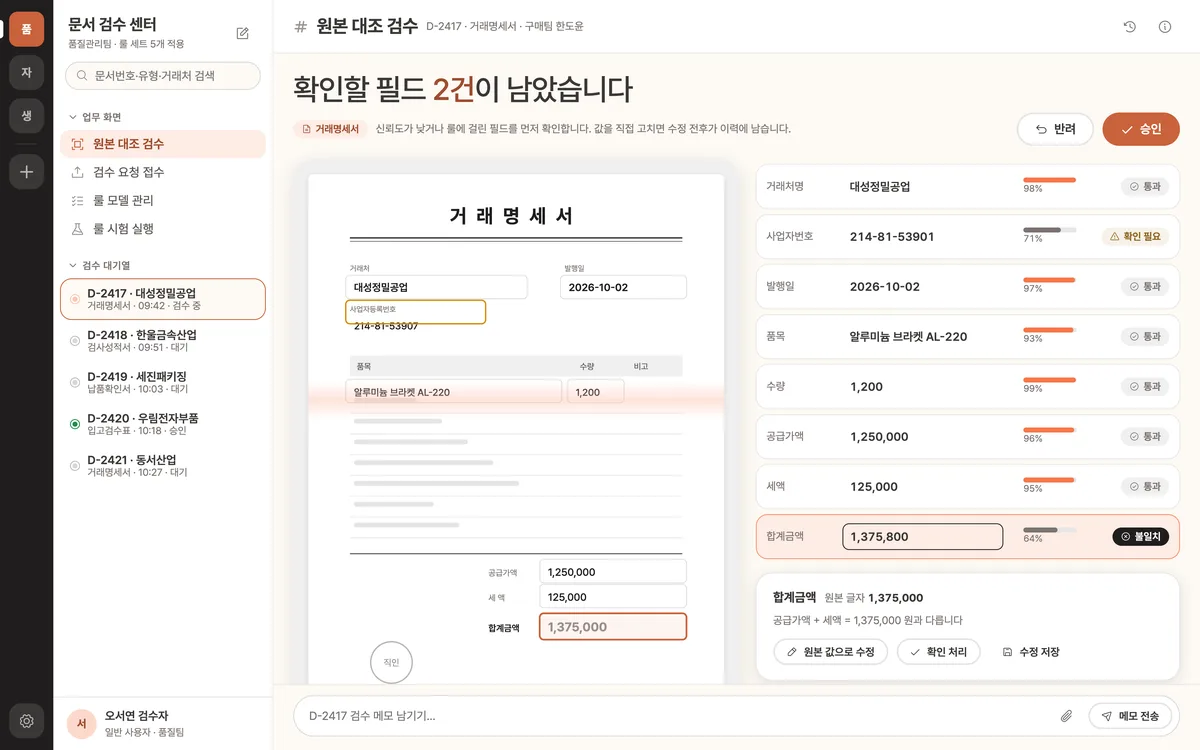This screenshot has height=750, width=1200.
Task: Select 공급가액 value 1,250,000 in field list
Action: tap(879, 437)
